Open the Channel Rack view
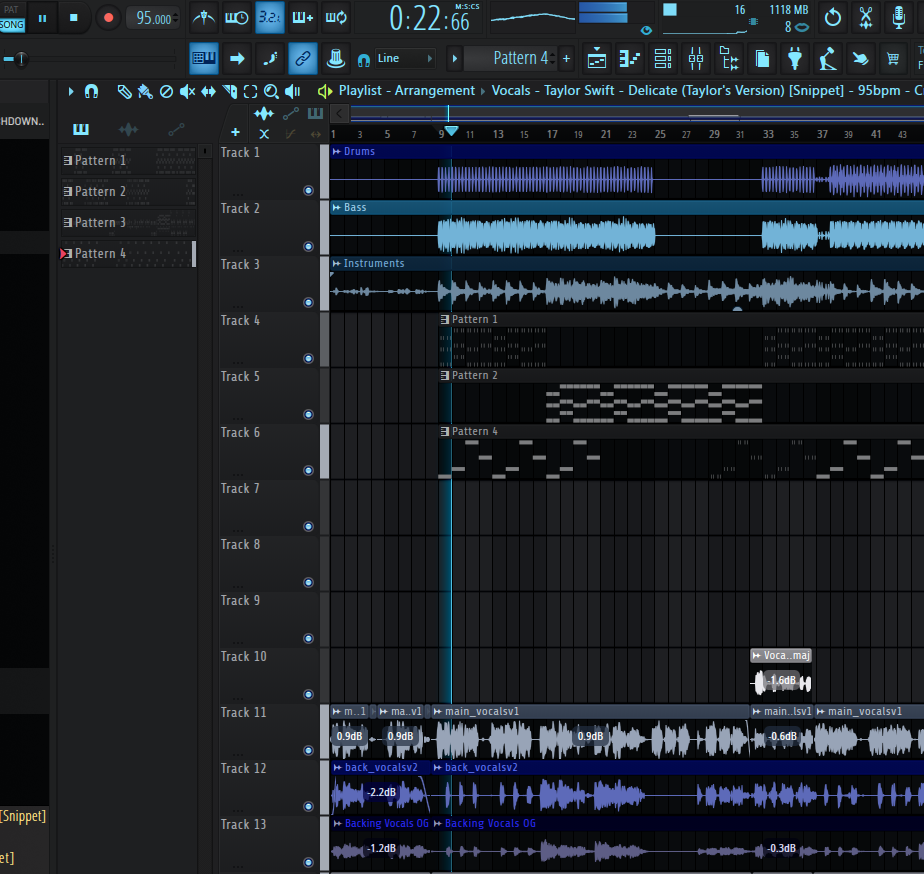The height and width of the screenshot is (874, 924). tap(663, 59)
